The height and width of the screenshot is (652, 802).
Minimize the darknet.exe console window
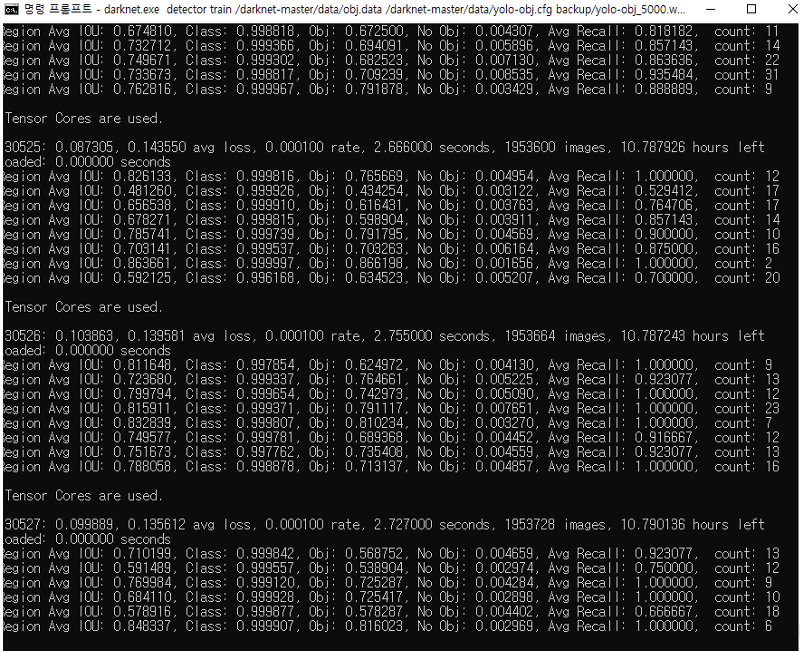pos(711,10)
